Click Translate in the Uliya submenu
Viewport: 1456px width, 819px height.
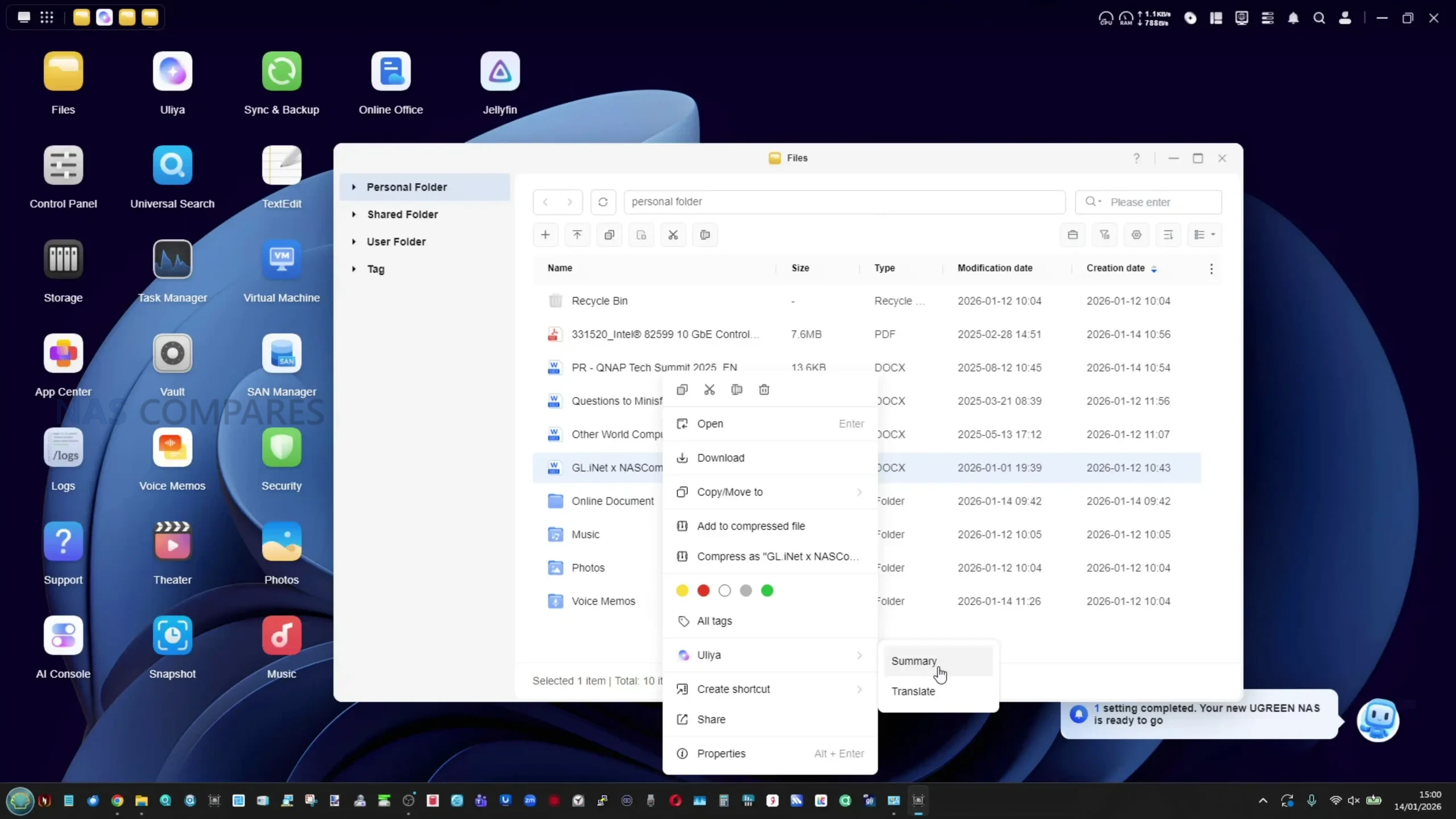tap(913, 691)
